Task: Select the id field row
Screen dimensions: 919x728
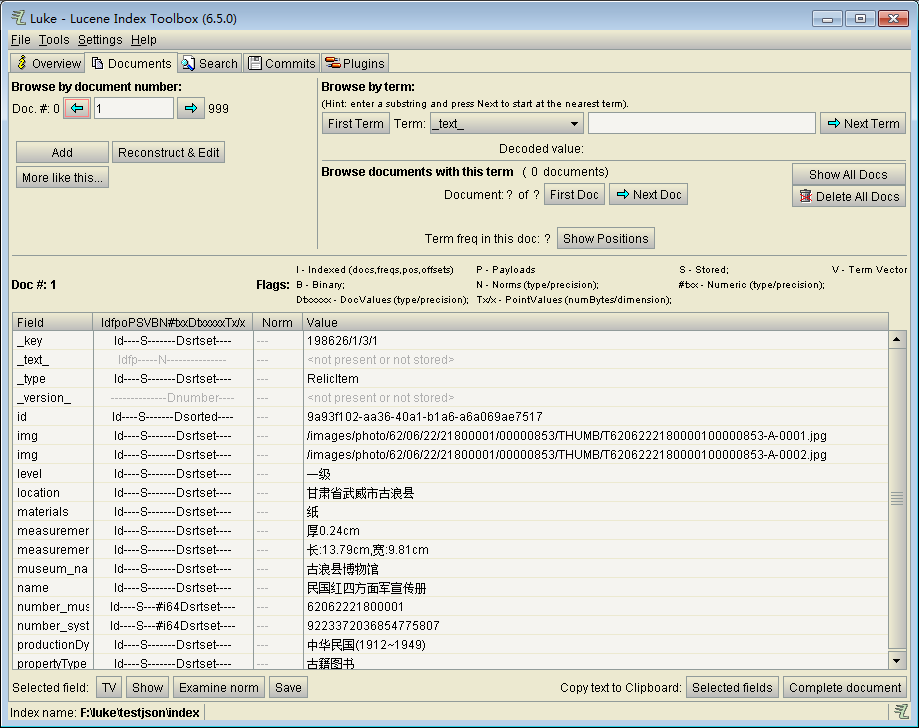Action: pos(450,417)
